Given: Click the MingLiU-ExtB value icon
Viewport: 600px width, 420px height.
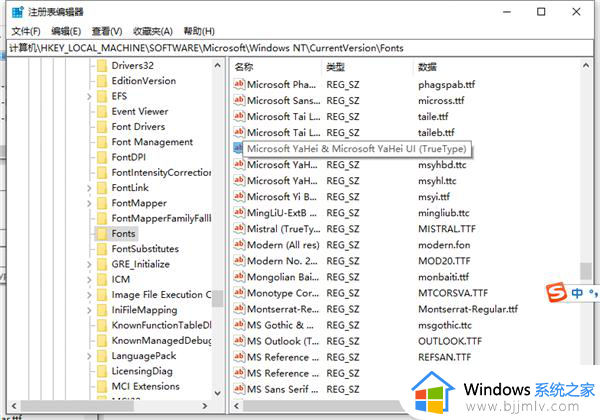Looking at the screenshot, I should tap(239, 213).
